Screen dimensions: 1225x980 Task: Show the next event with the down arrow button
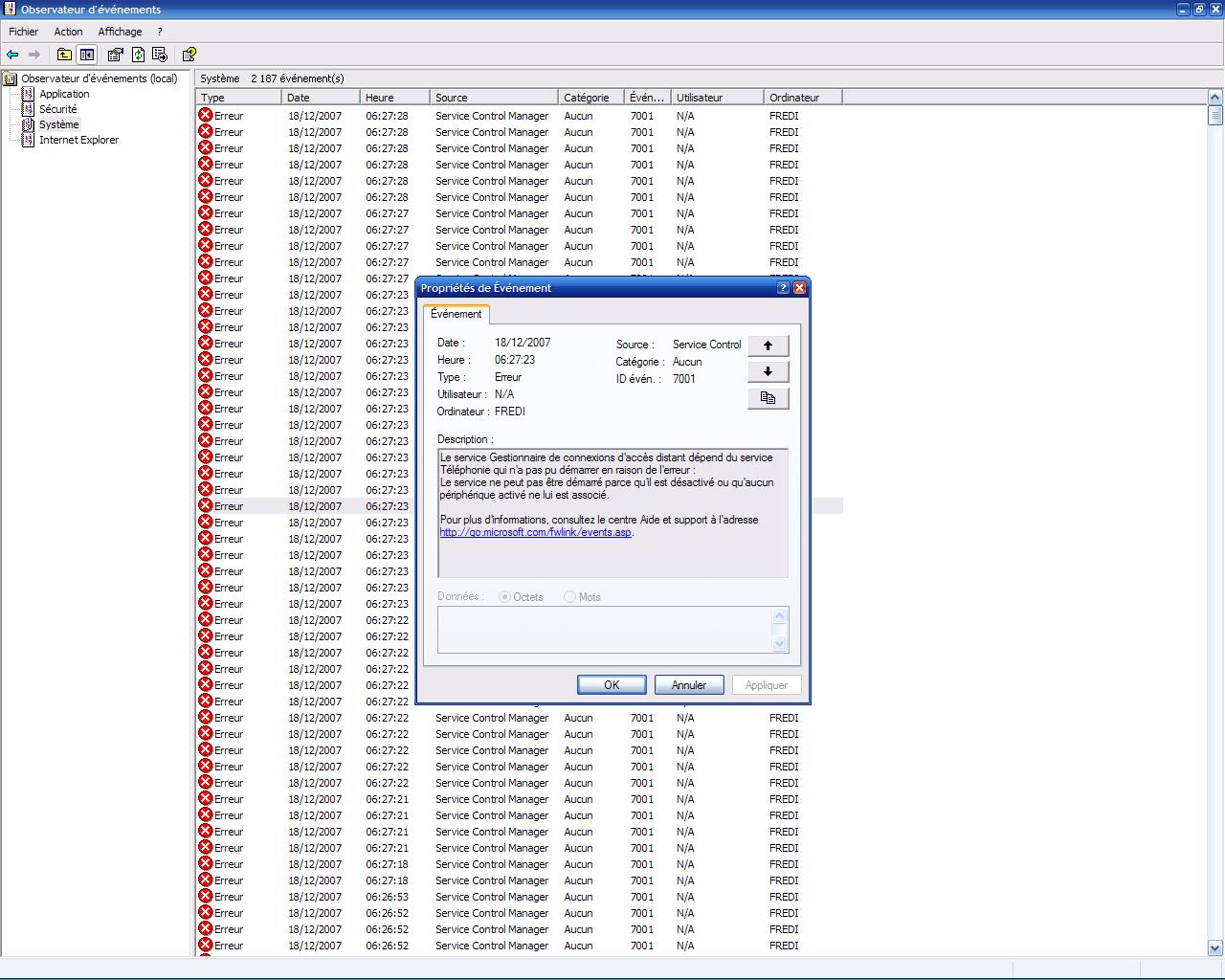coord(768,371)
